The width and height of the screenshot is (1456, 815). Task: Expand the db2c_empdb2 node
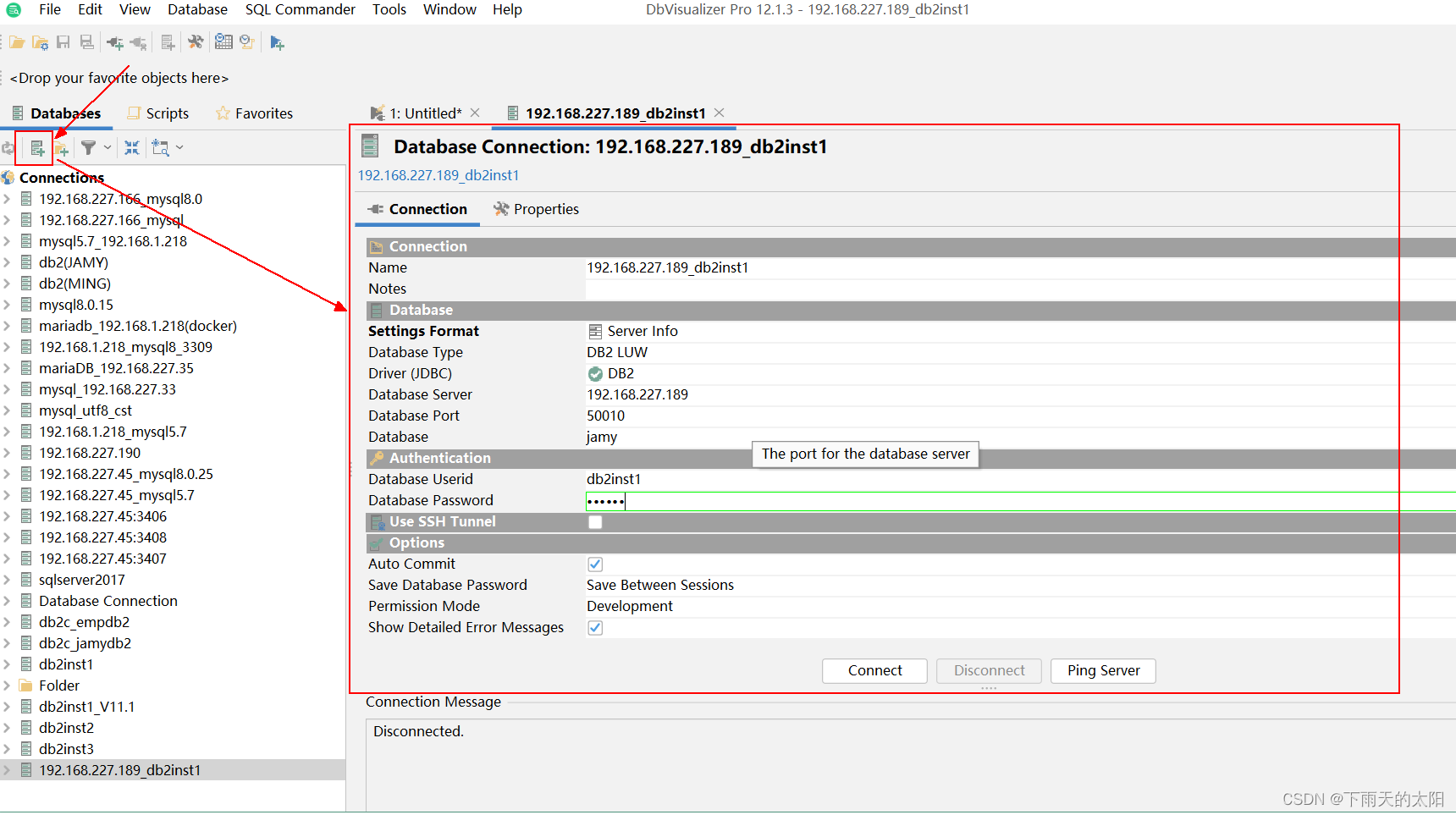click(x=7, y=622)
